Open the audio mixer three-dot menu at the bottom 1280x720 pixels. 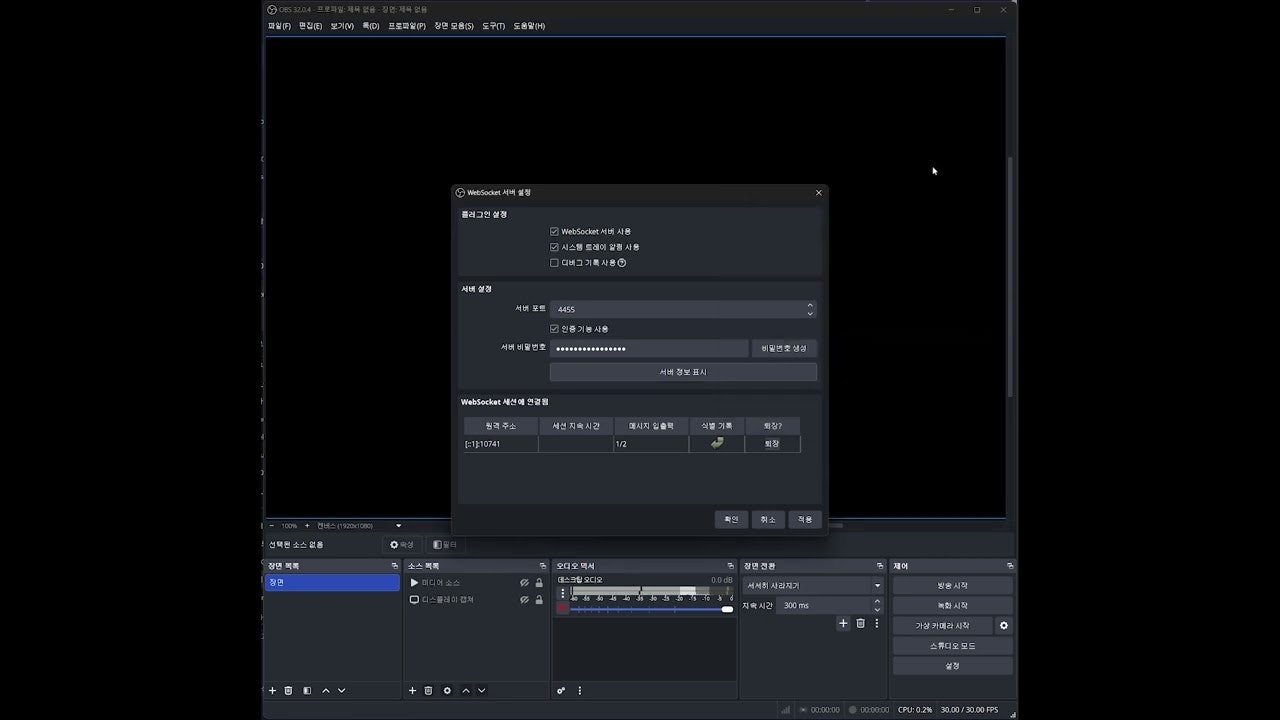coord(579,690)
